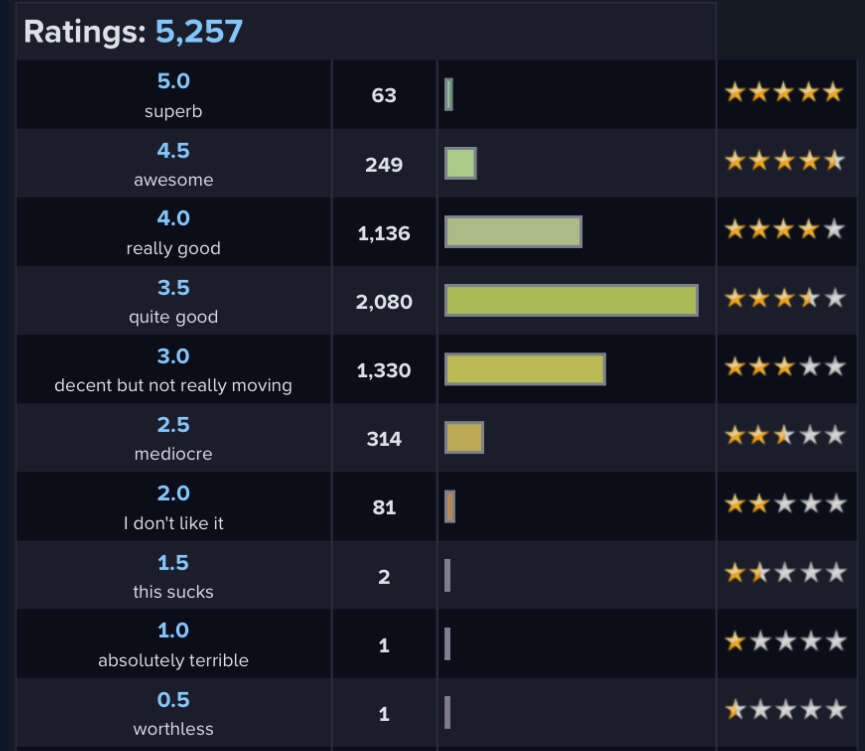Click the 1,136 ratings bar
Viewport: 865px width, 751px height.
[x=513, y=232]
